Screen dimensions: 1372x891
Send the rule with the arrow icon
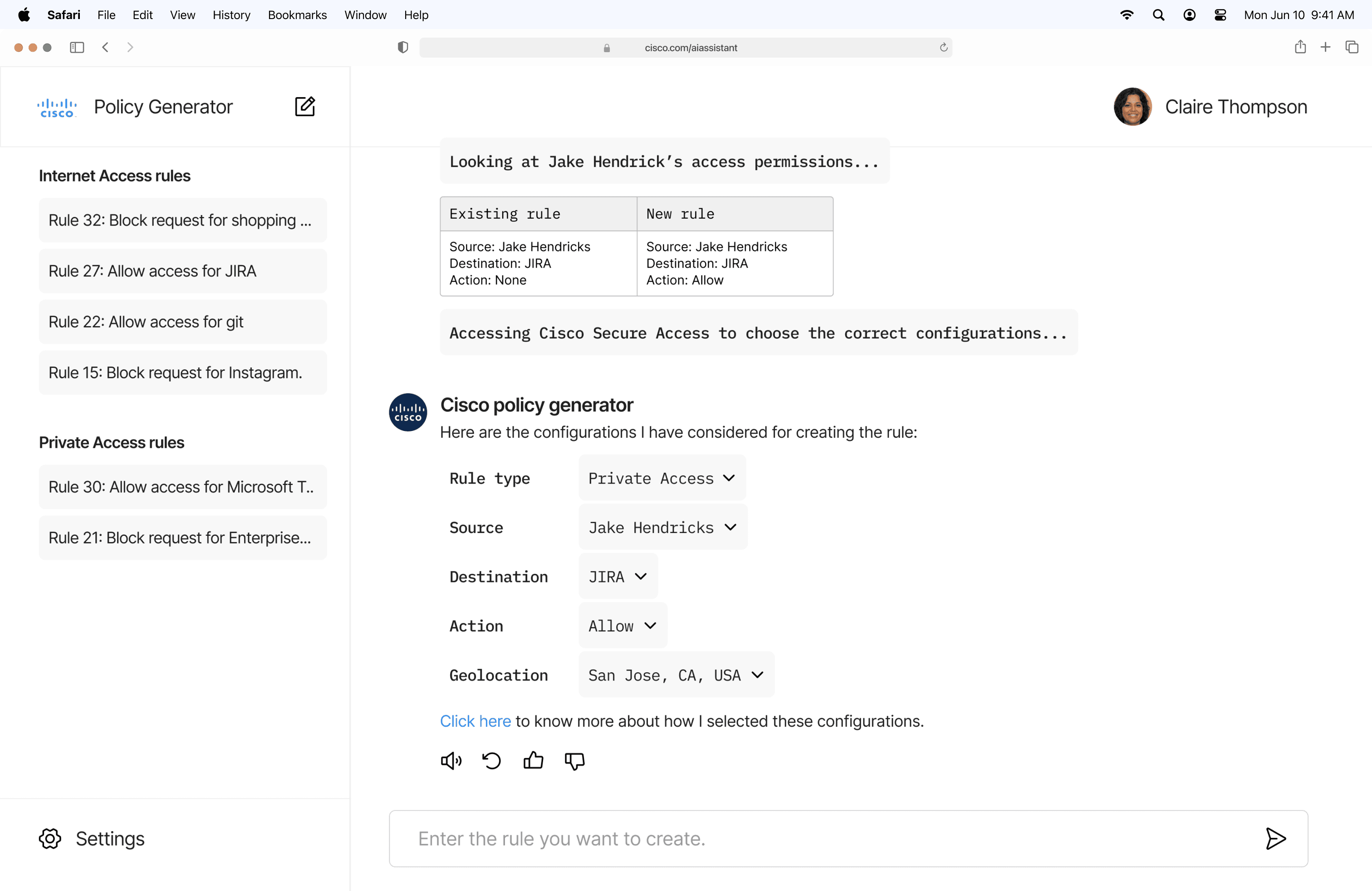pos(1275,838)
